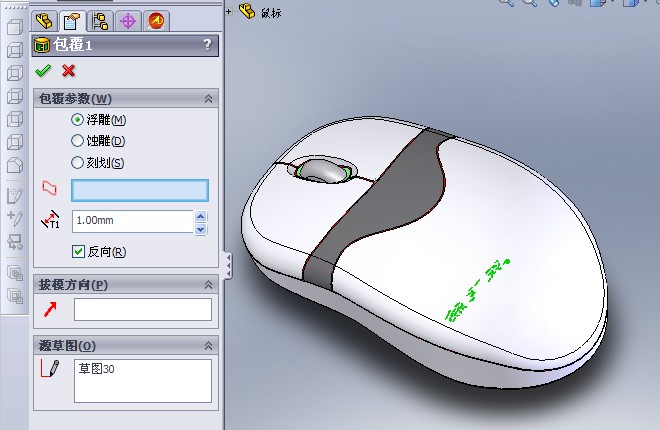Select 草图30 in the source sketch list
Image resolution: width=660 pixels, height=430 pixels.
point(96,369)
